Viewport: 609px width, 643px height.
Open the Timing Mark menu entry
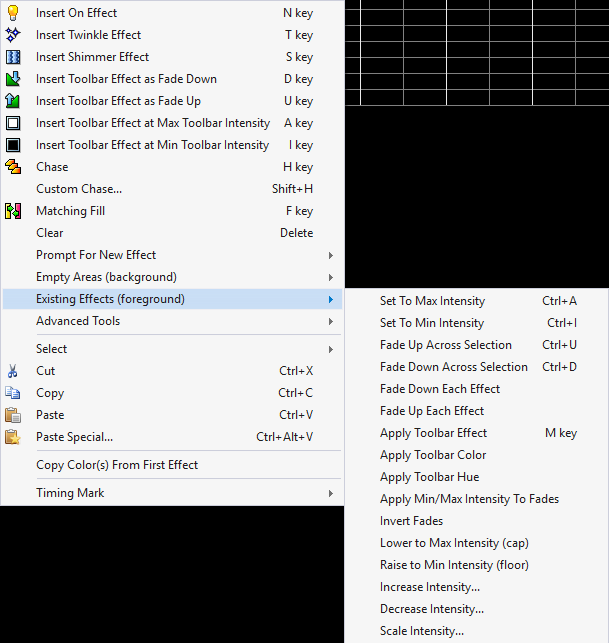(172, 493)
